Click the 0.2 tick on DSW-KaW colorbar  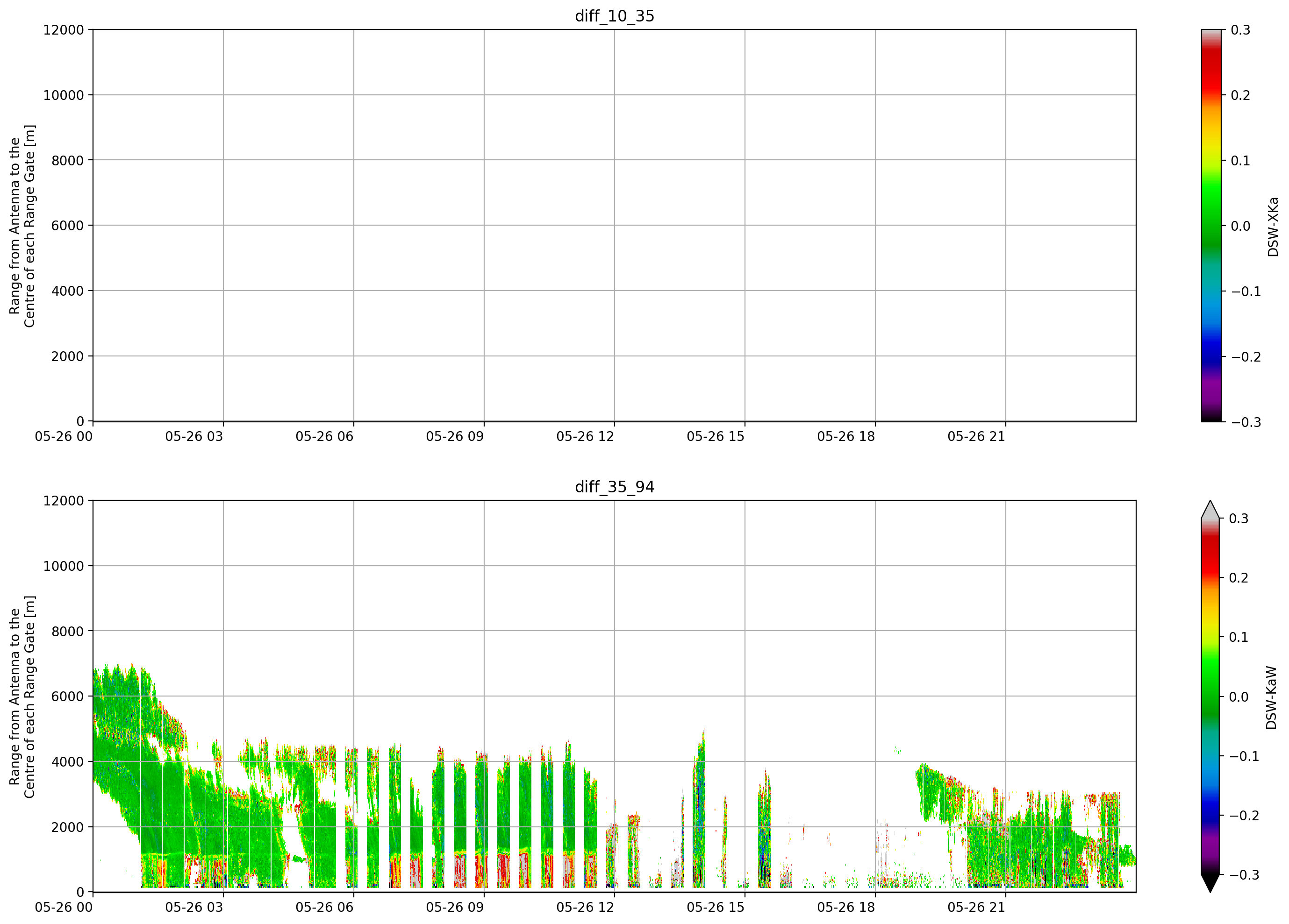(x=1239, y=577)
